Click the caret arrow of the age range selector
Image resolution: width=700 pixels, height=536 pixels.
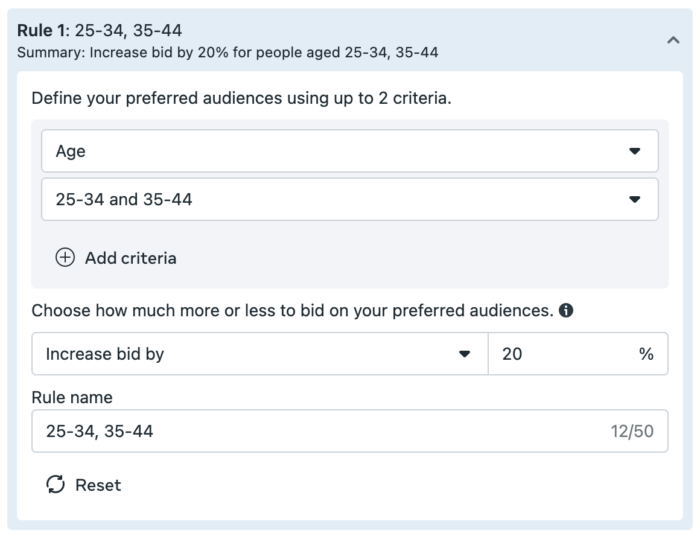634,199
